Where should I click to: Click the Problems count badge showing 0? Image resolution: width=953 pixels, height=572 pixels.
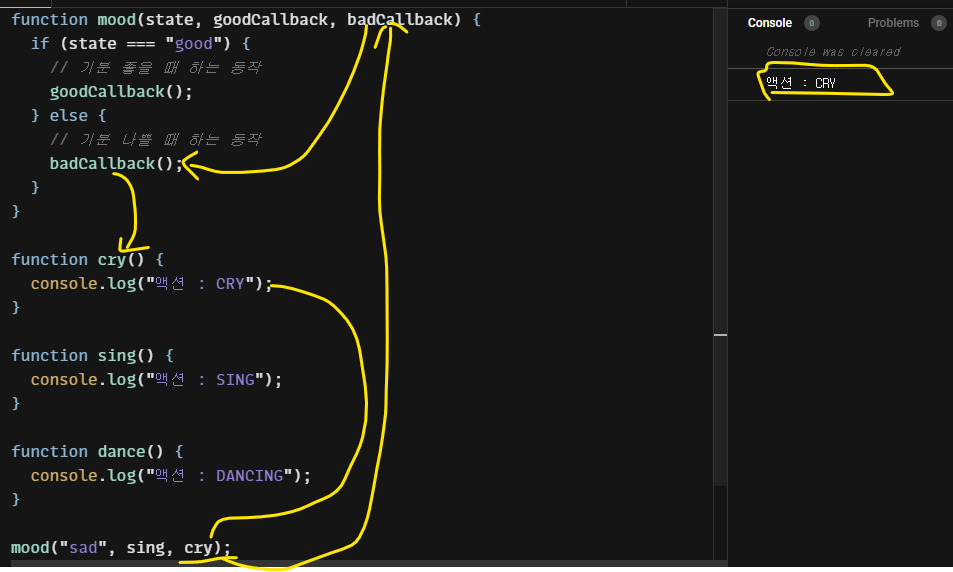coord(938,23)
